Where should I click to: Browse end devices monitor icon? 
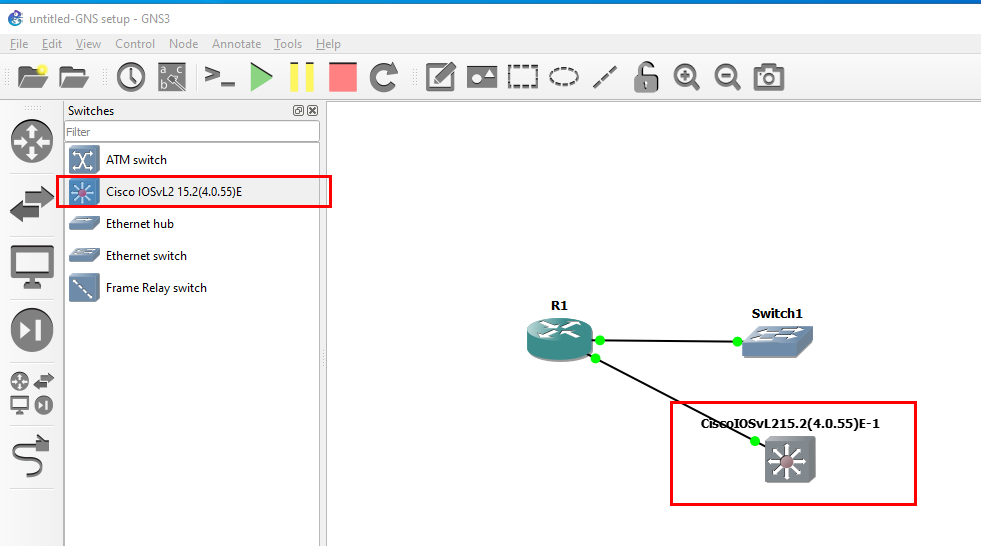(32, 267)
